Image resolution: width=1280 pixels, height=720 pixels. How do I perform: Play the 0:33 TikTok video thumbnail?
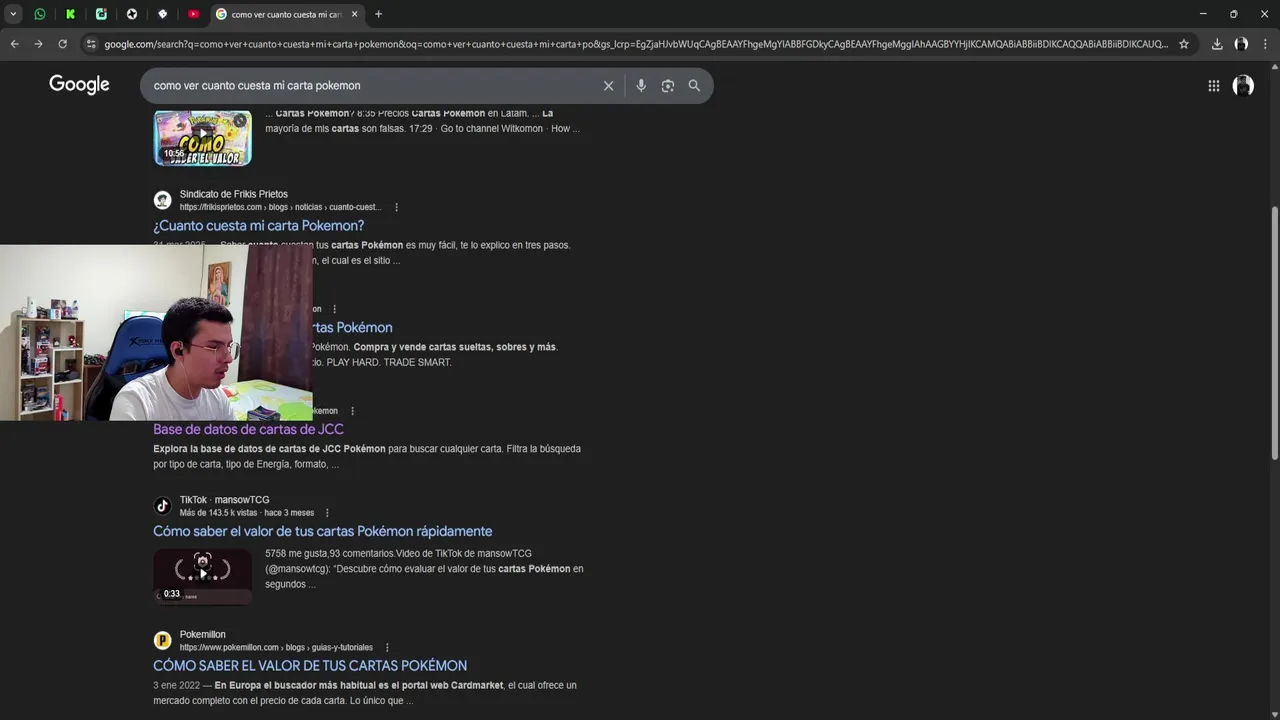click(202, 576)
